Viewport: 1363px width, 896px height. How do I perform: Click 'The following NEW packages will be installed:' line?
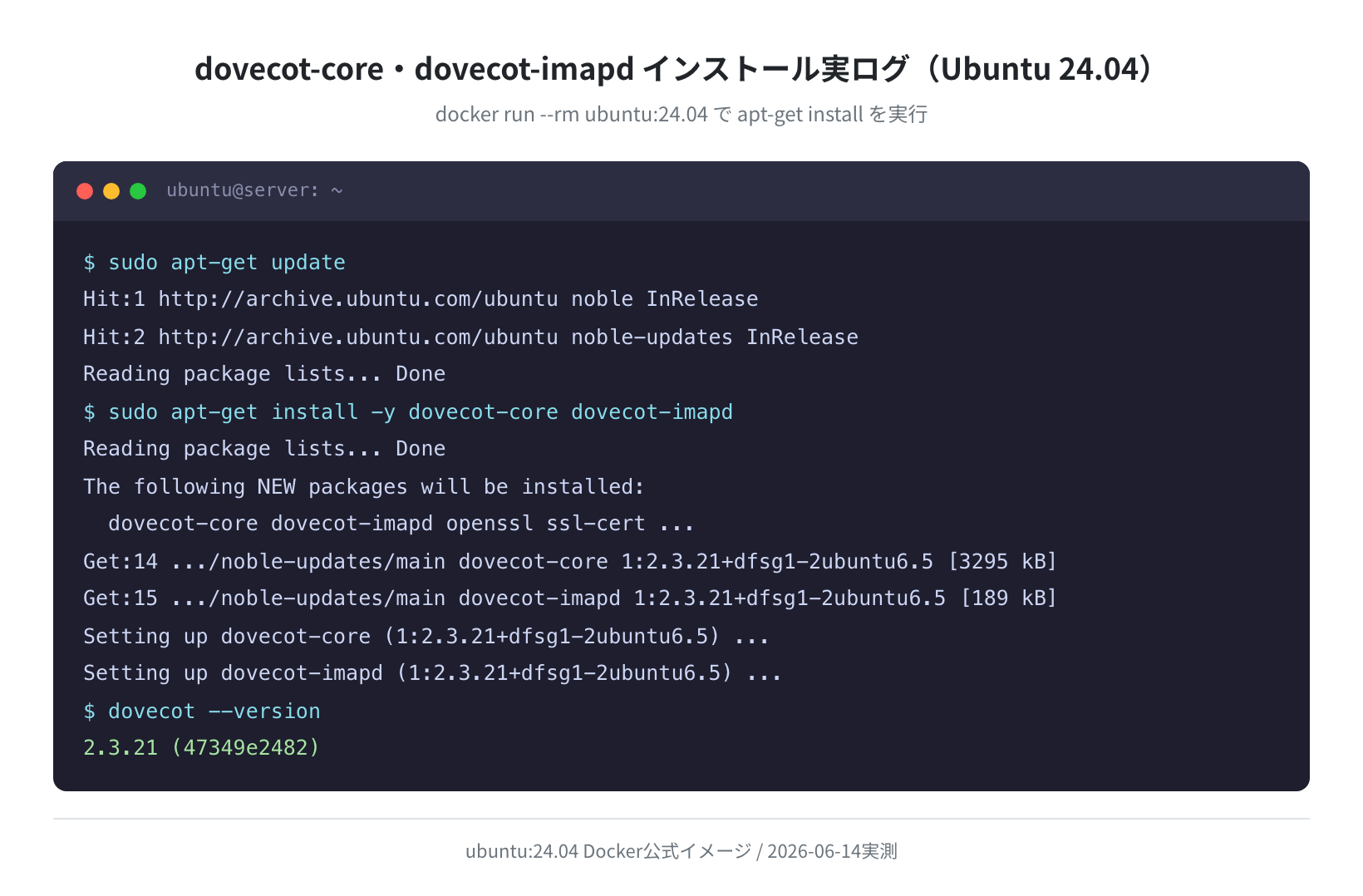point(364,487)
